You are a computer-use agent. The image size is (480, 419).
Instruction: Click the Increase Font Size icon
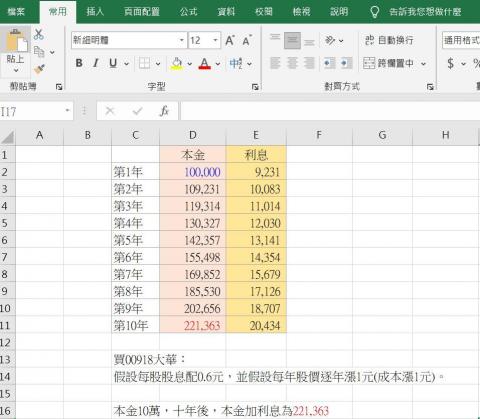[230, 40]
